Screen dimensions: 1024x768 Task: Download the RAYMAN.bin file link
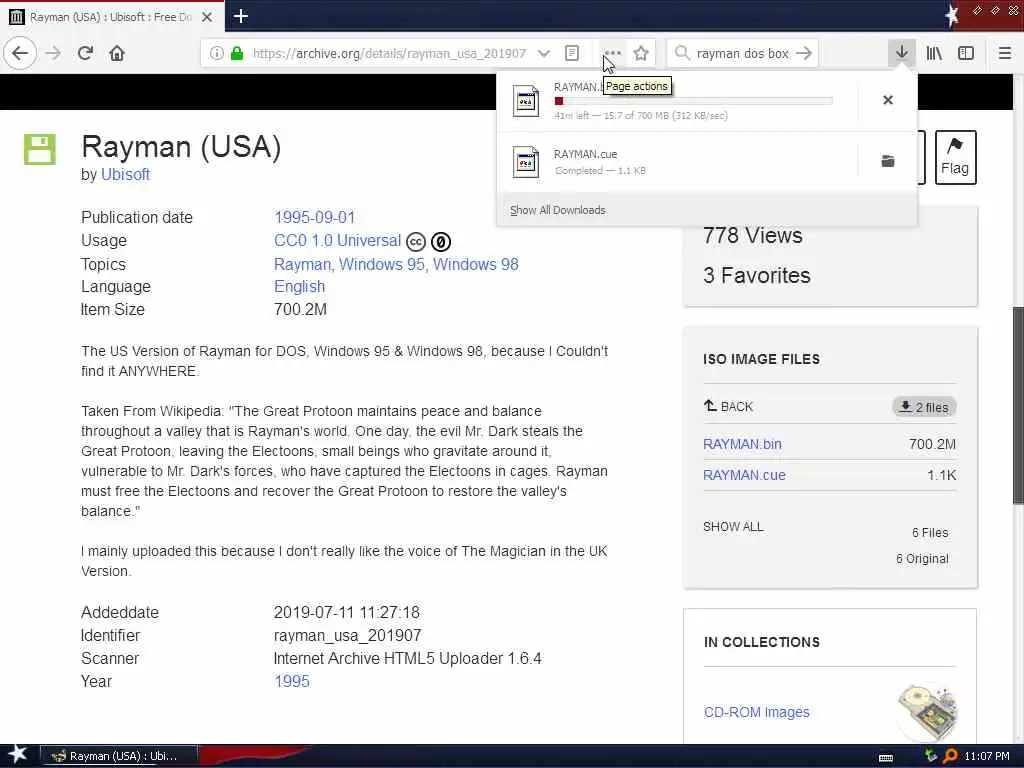(742, 444)
